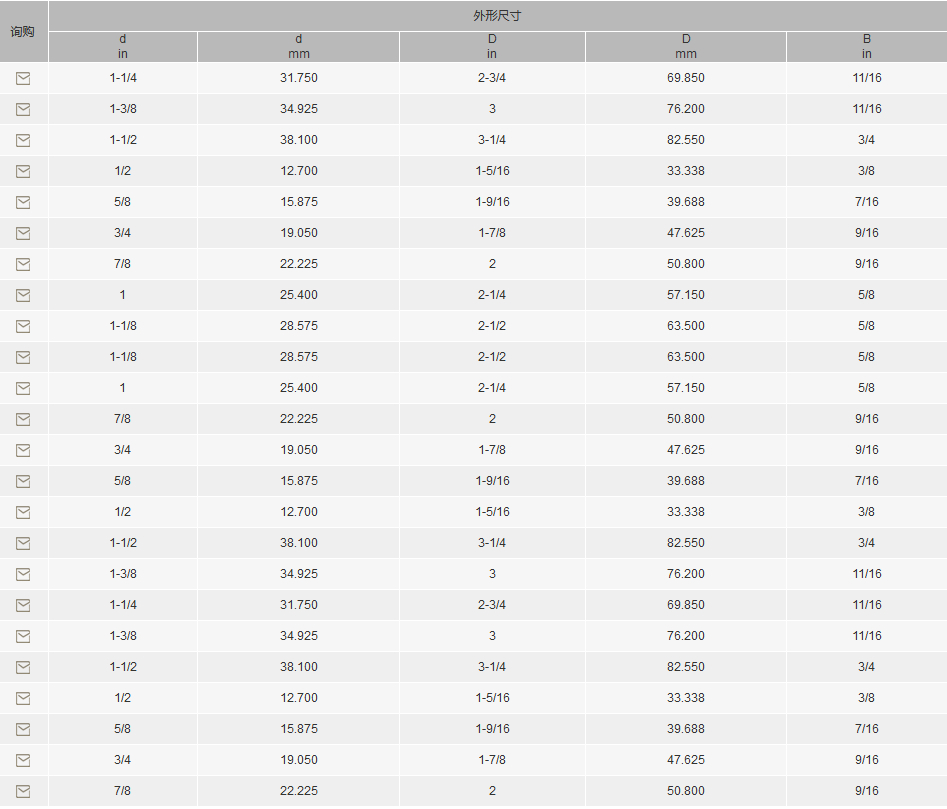The image size is (947, 809).
Task: Select envelope icon of the upper 1-1/8 row
Action: click(x=23, y=326)
